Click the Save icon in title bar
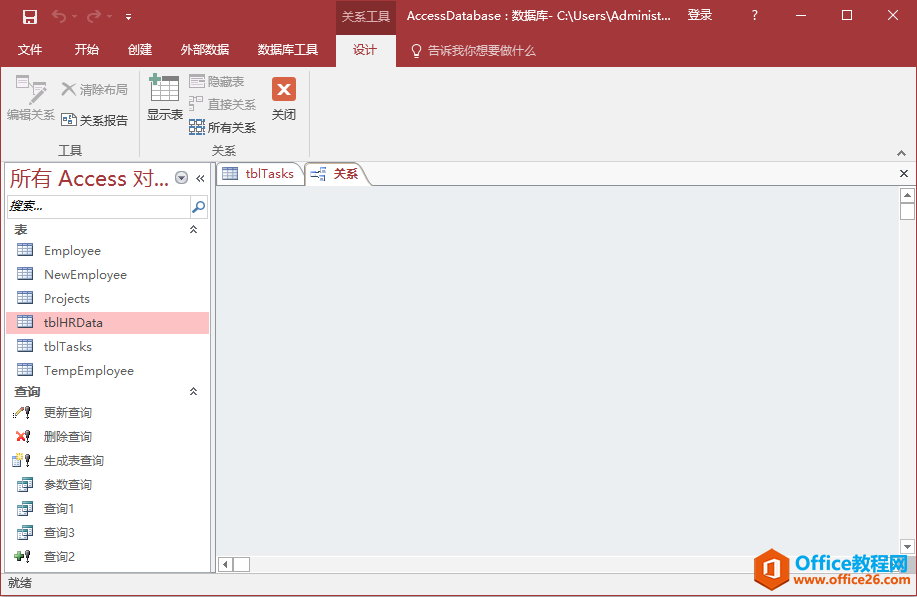The height and width of the screenshot is (597, 917). pos(29,16)
